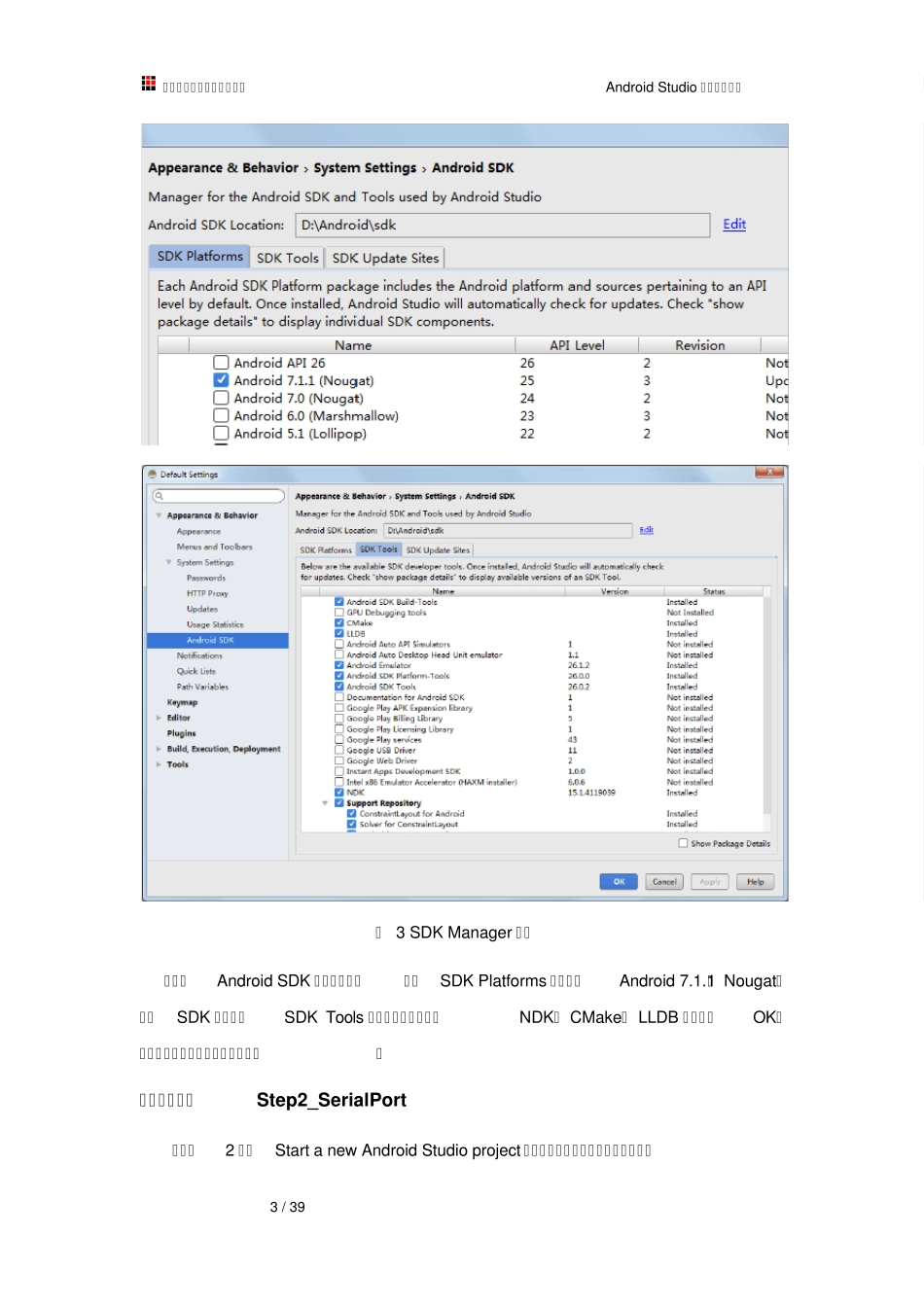Click the Cancel button
The width and height of the screenshot is (924, 1307).
click(x=664, y=882)
